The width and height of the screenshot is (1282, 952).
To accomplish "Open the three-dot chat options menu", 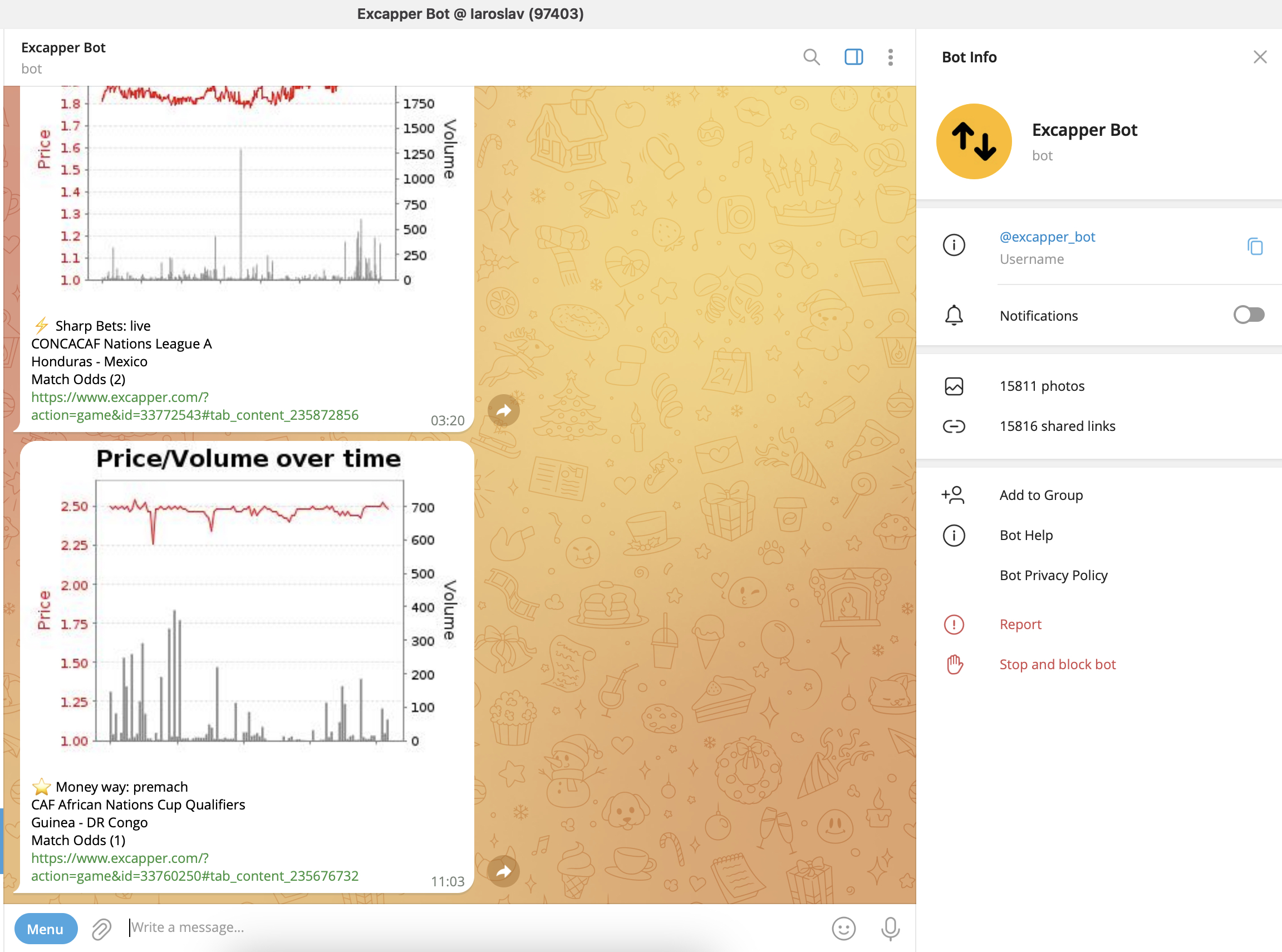I will pos(890,57).
